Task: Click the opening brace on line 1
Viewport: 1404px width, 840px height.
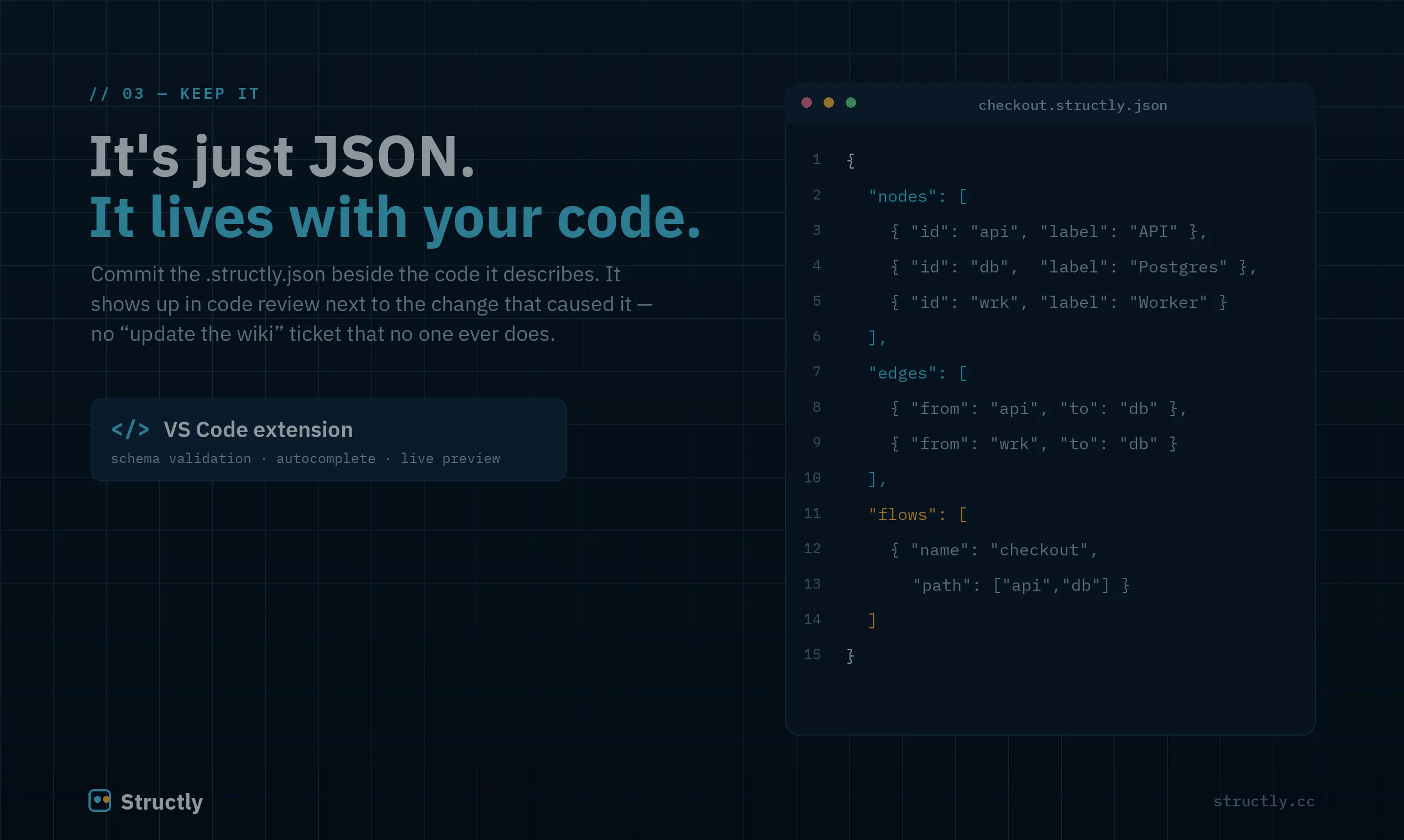Action: pos(850,161)
